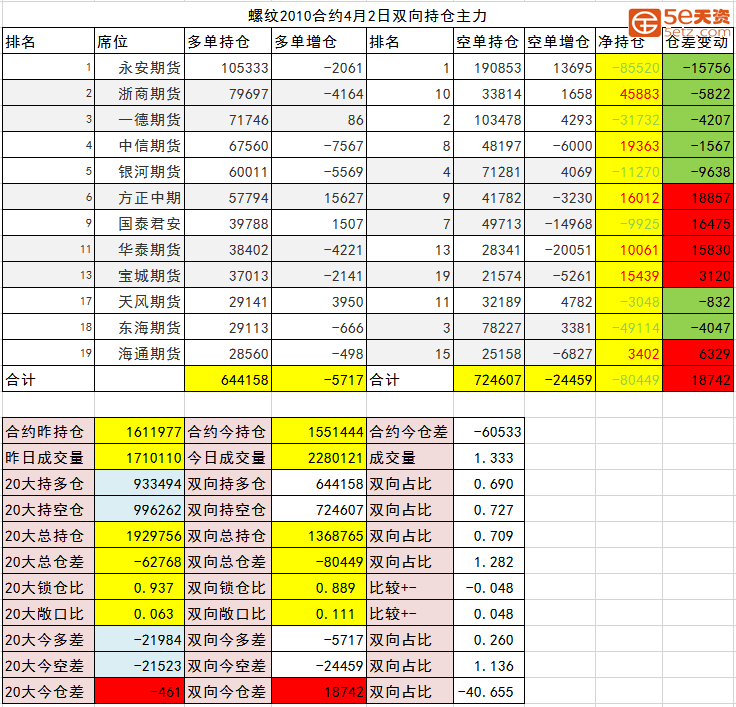The image size is (736, 707).
Task: Select the 华泰期货 cell
Action: coord(139,249)
